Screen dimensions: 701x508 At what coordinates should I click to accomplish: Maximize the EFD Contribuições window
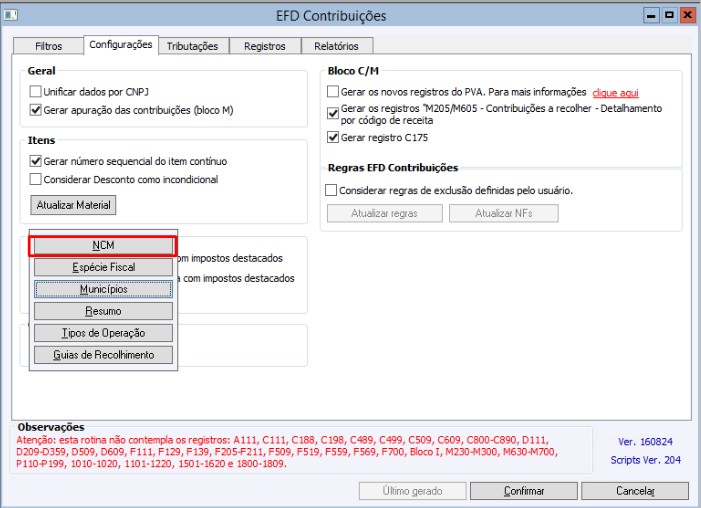669,16
